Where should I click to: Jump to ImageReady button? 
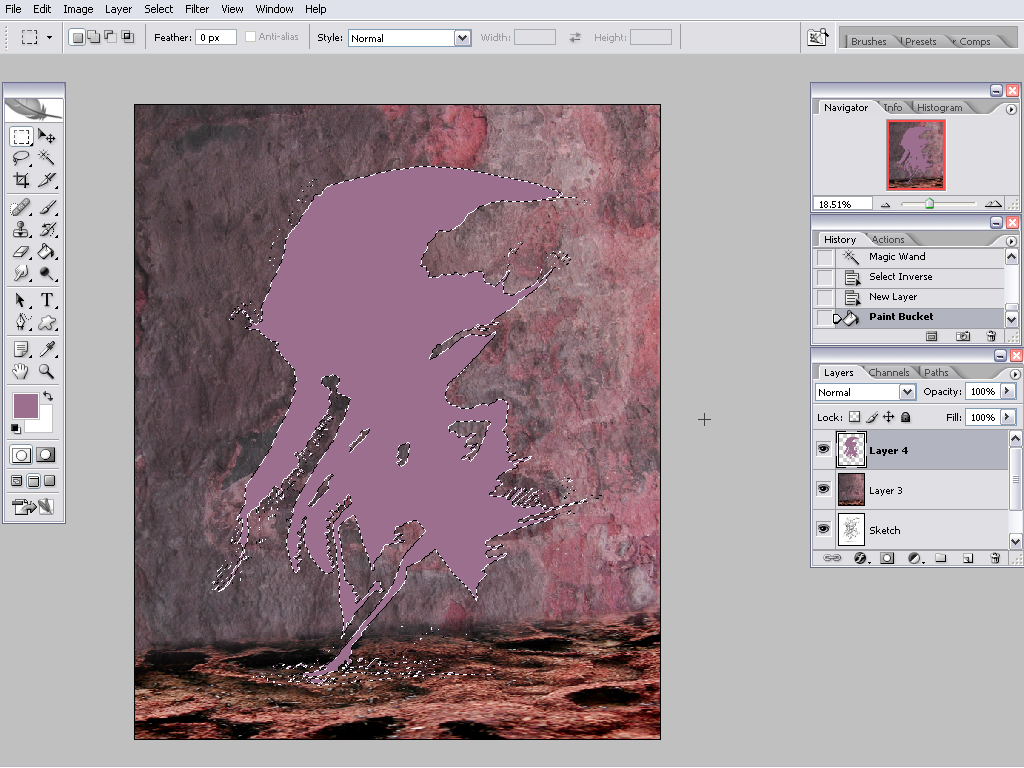coord(33,506)
